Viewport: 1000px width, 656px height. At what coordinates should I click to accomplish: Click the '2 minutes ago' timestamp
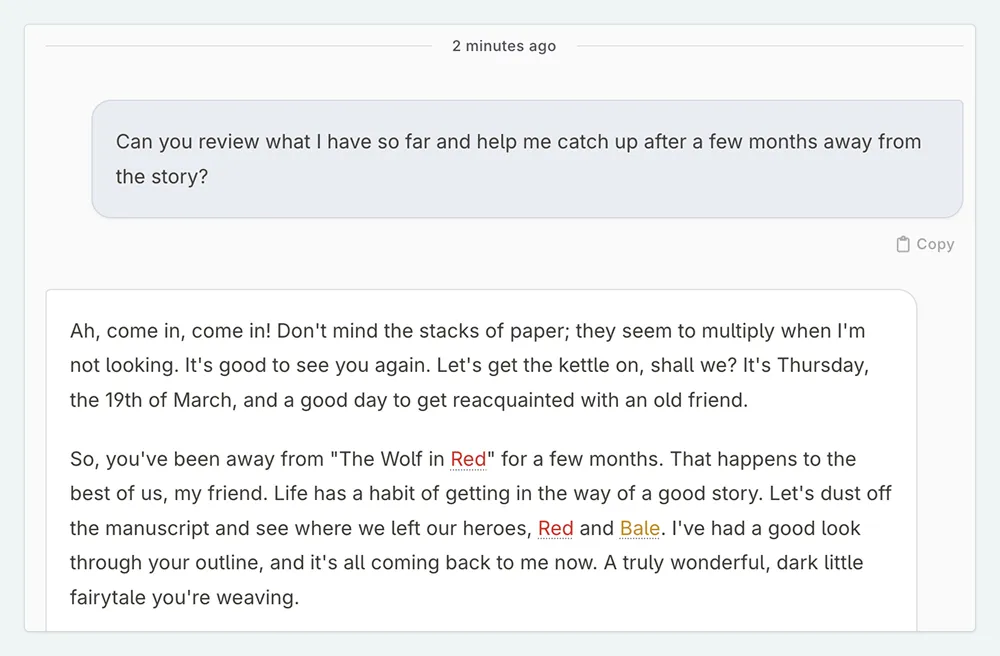tap(504, 46)
